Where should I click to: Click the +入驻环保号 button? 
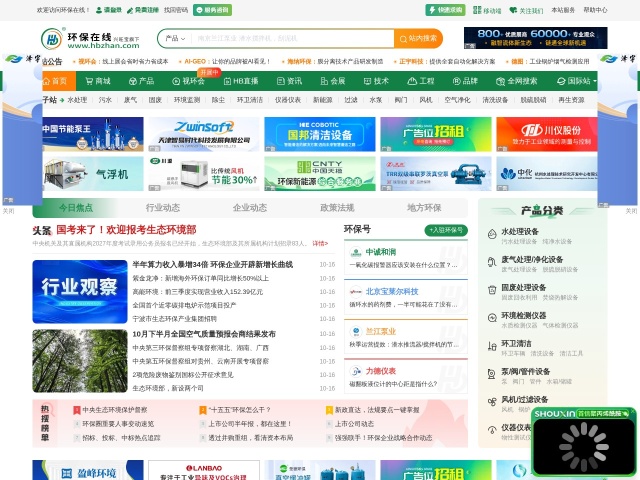tap(446, 230)
